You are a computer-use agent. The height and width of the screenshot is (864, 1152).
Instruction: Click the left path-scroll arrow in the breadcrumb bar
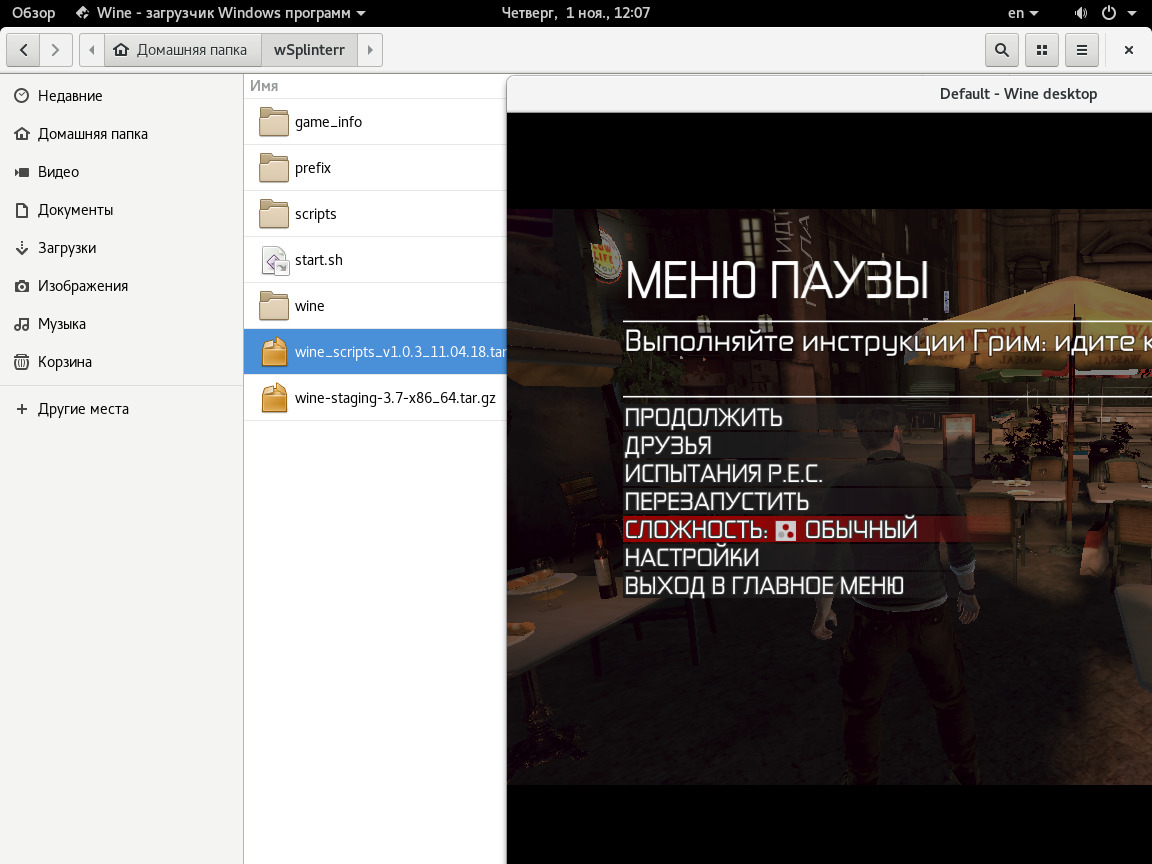[92, 50]
